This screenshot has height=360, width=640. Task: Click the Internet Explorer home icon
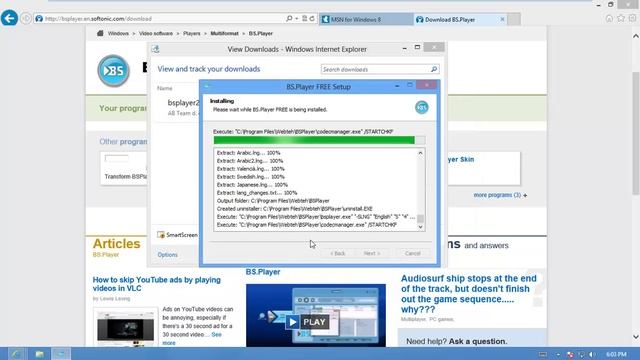pos(609,18)
